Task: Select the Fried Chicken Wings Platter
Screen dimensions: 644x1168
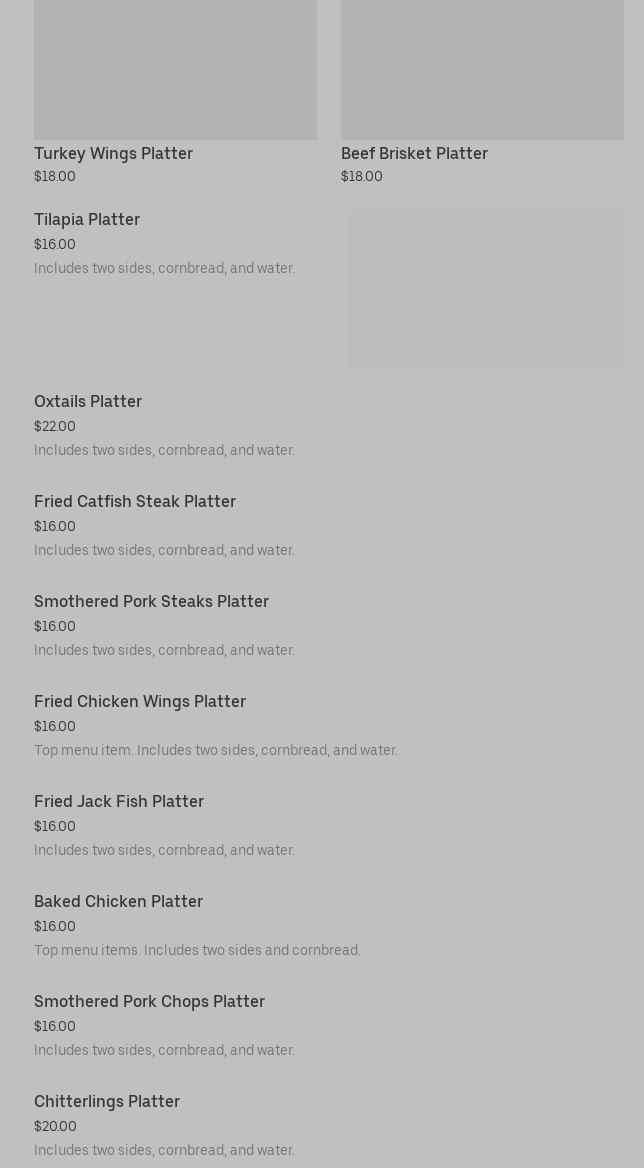Action: pyautogui.click(x=140, y=701)
